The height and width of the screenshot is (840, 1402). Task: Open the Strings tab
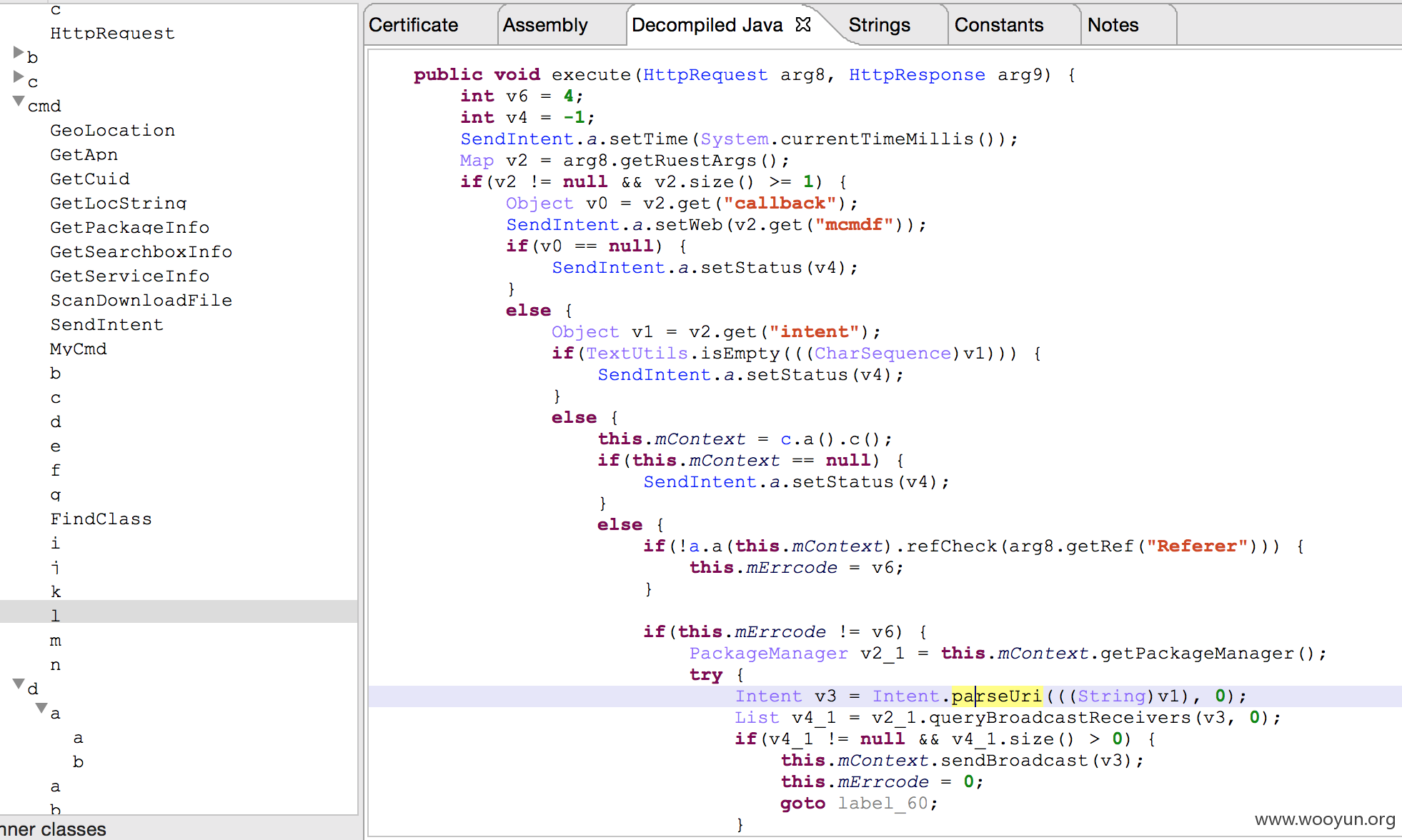tap(879, 25)
